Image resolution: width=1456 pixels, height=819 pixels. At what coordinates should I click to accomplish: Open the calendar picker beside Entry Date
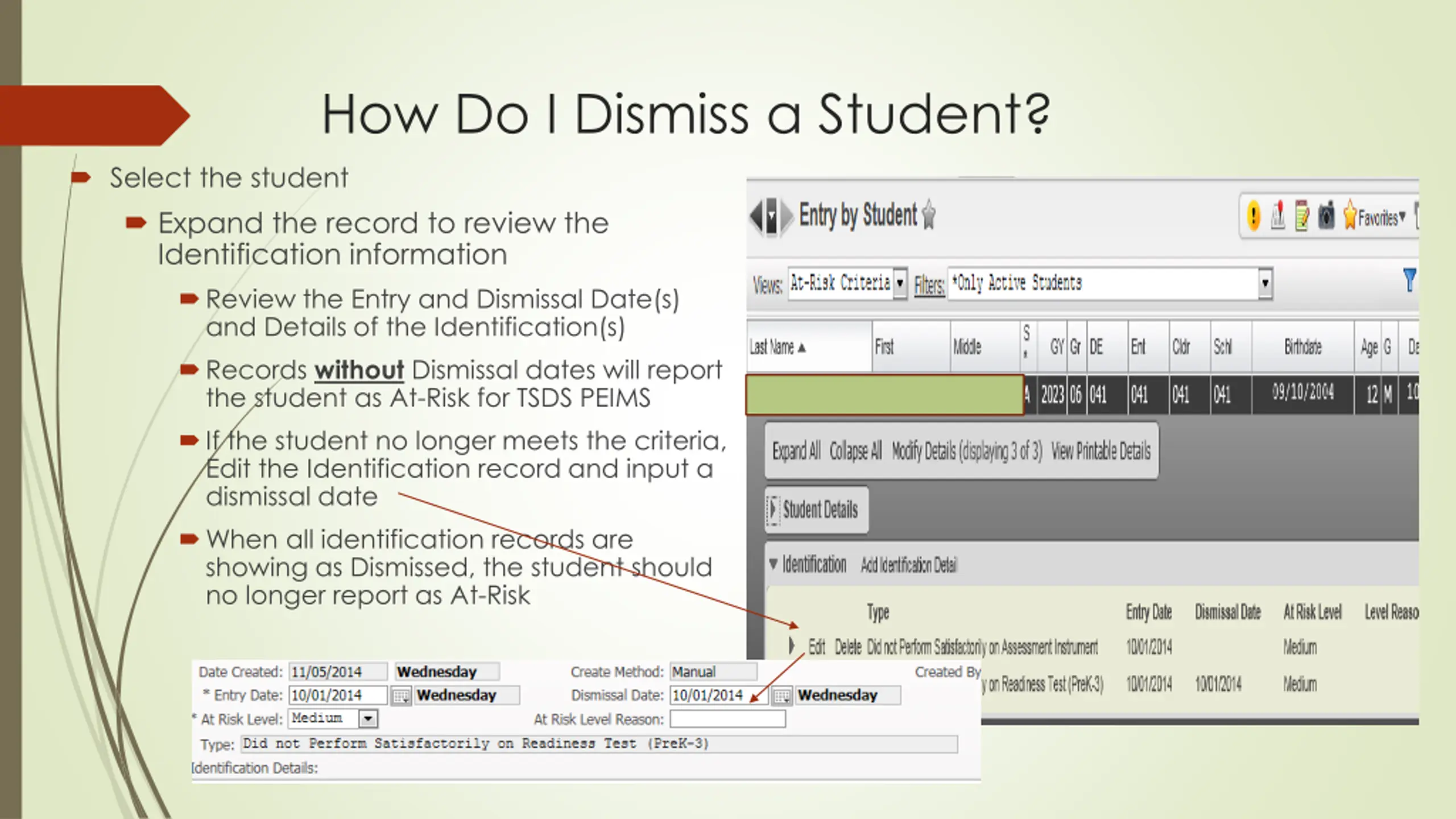click(401, 696)
